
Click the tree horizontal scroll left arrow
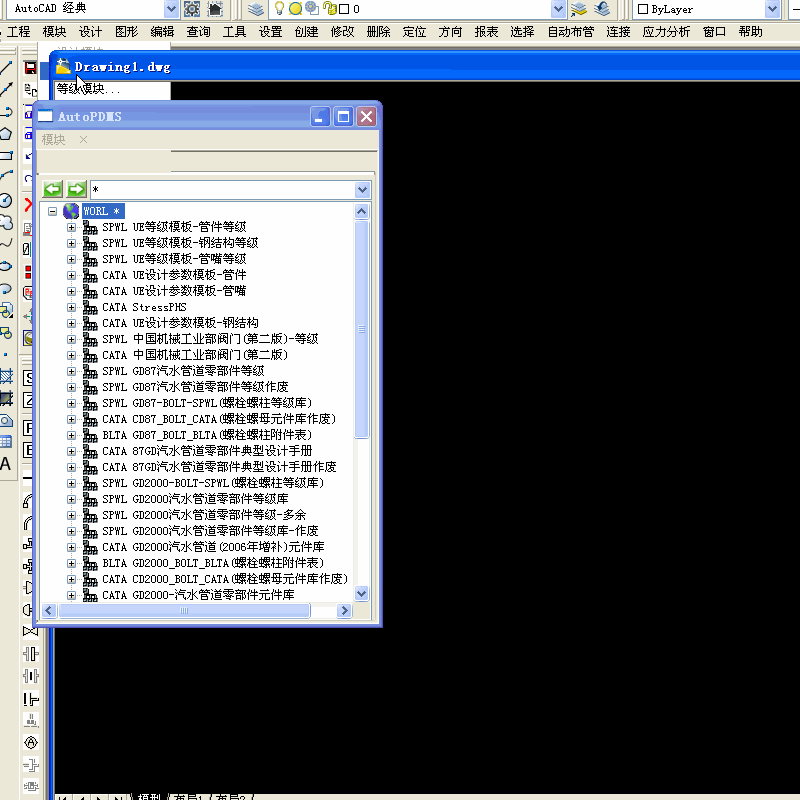[49, 611]
